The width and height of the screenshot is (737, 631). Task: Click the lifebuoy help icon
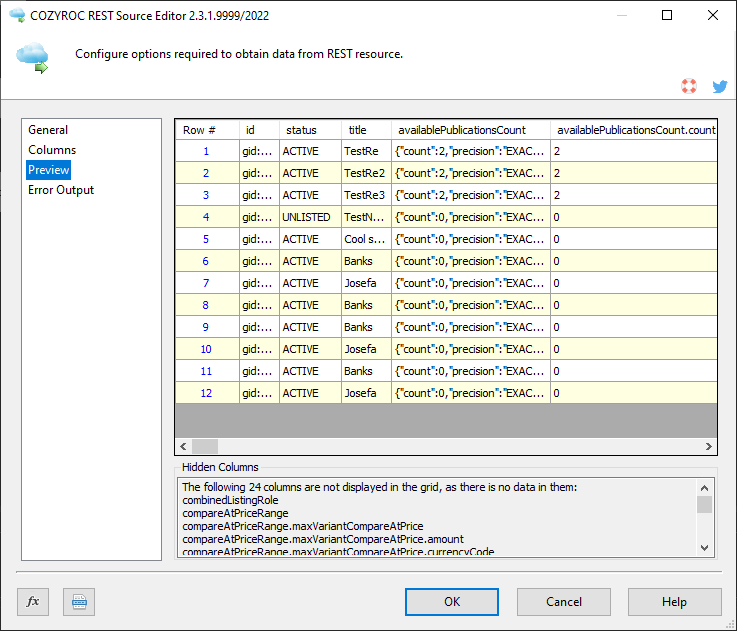pyautogui.click(x=688, y=87)
